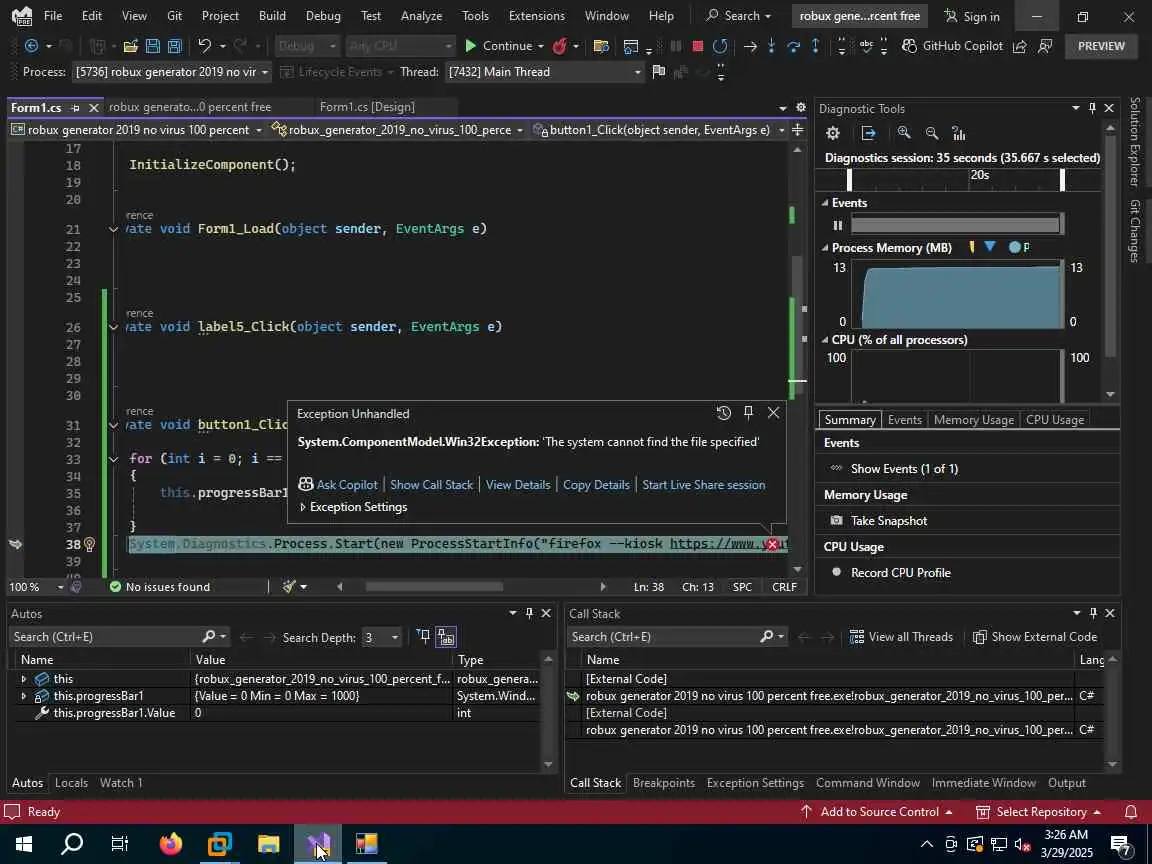Open the Analyze menu
The width and height of the screenshot is (1152, 864).
[421, 15]
